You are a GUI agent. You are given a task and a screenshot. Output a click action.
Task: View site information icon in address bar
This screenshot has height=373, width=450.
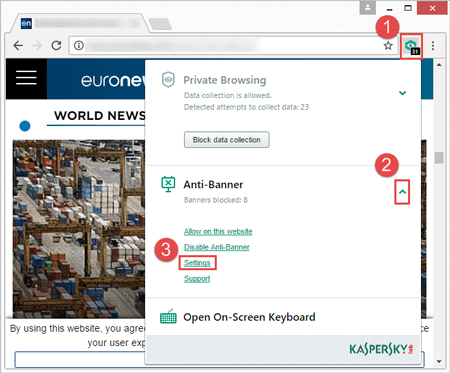pyautogui.click(x=79, y=45)
